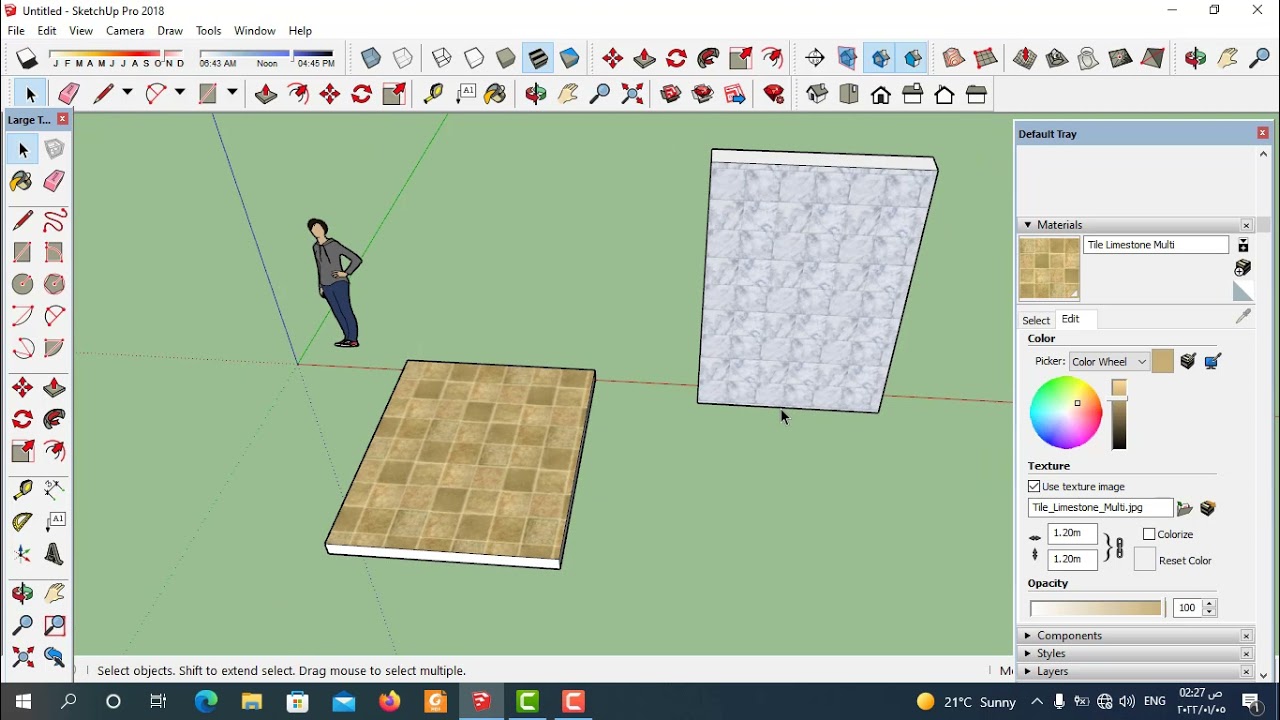The height and width of the screenshot is (720, 1280).
Task: Click the color wheel picker
Action: coord(1066,412)
